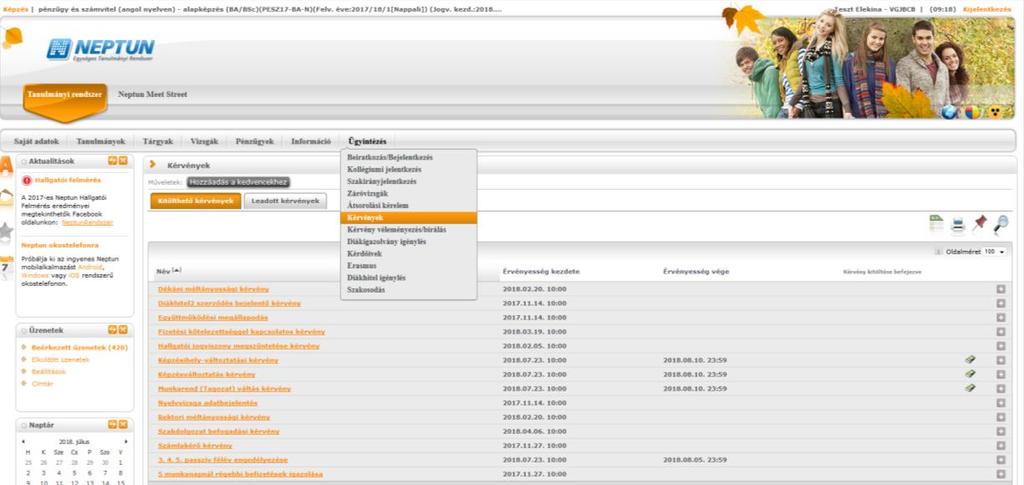
Task: Click the red pushpin icon
Action: [x=979, y=224]
